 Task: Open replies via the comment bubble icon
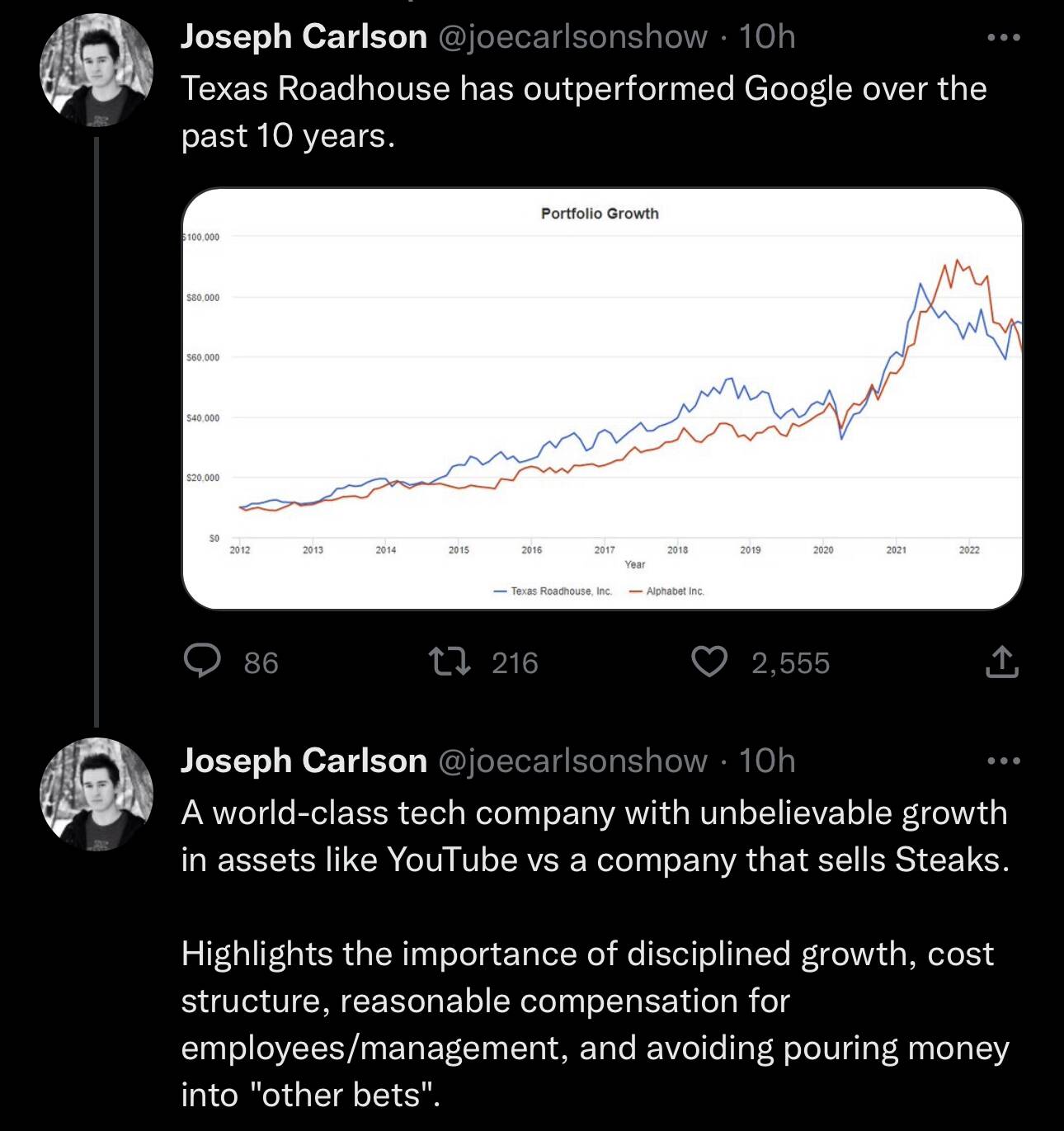(201, 662)
